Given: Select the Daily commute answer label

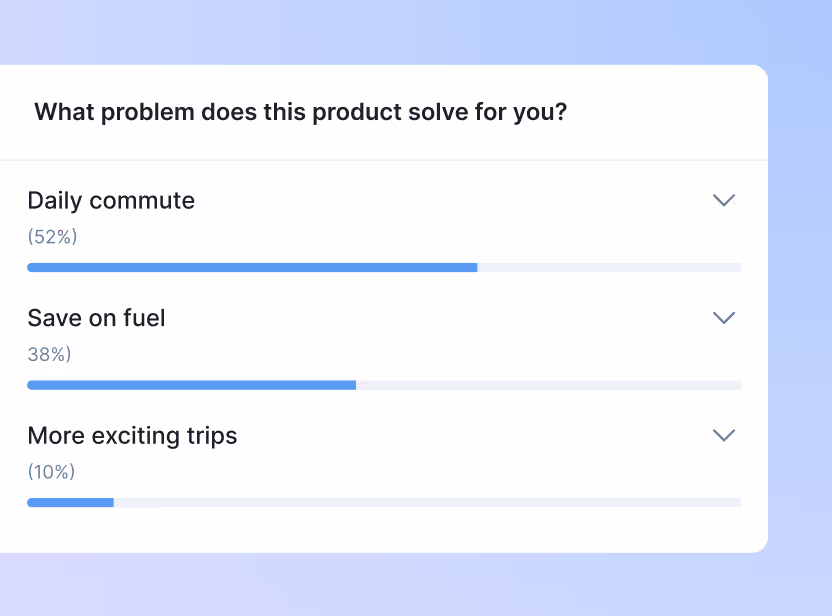Looking at the screenshot, I should [111, 200].
